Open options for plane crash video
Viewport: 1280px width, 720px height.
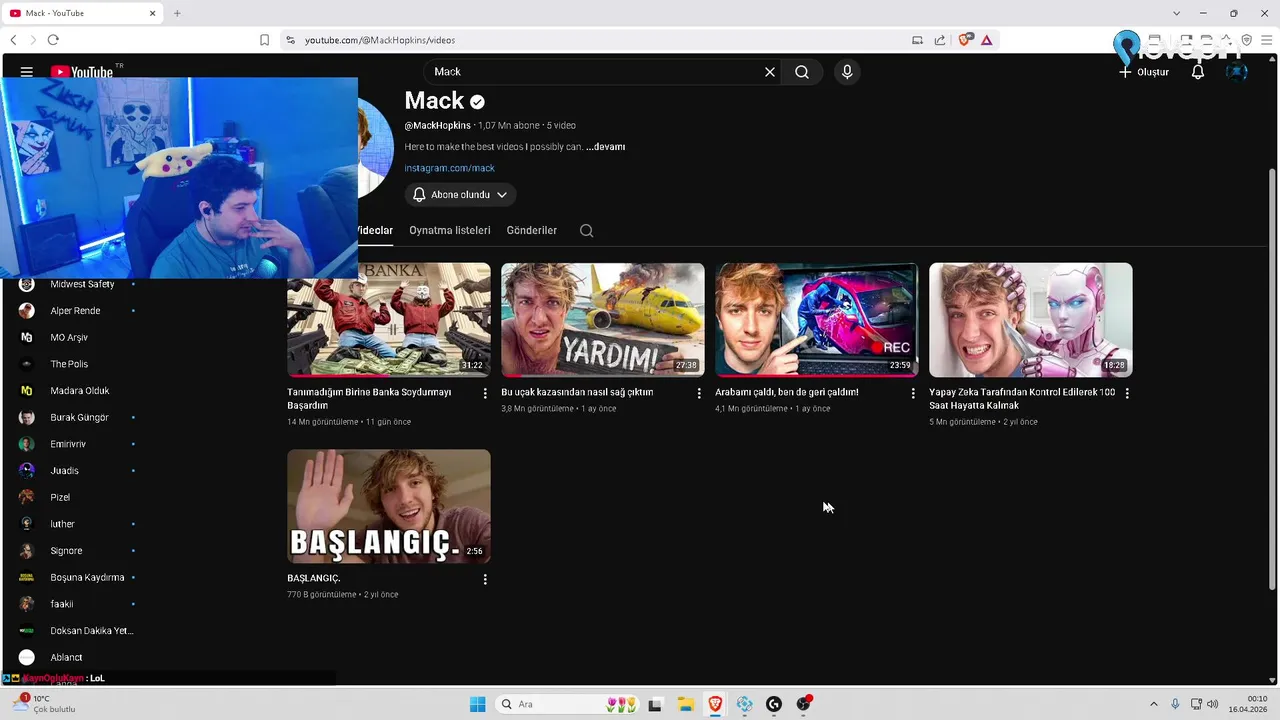point(699,393)
